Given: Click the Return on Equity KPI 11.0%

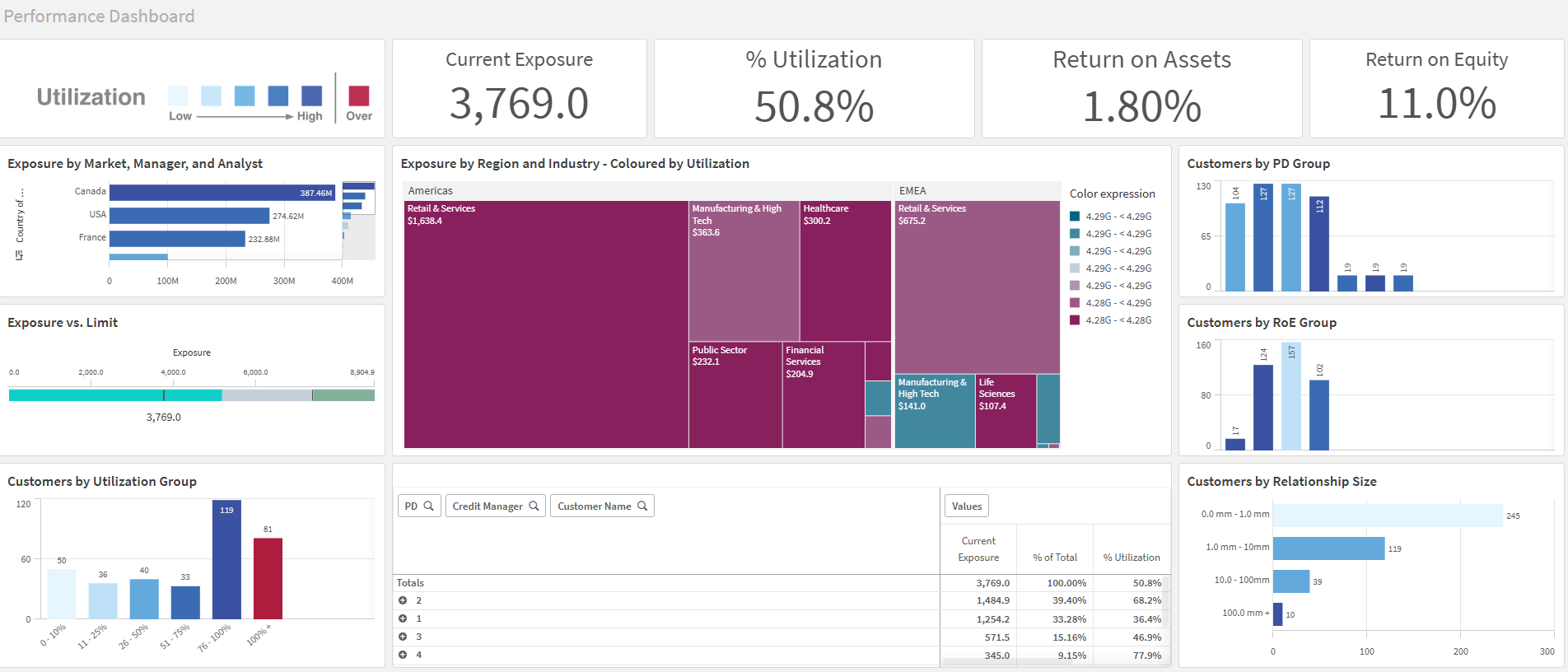Looking at the screenshot, I should [x=1437, y=104].
